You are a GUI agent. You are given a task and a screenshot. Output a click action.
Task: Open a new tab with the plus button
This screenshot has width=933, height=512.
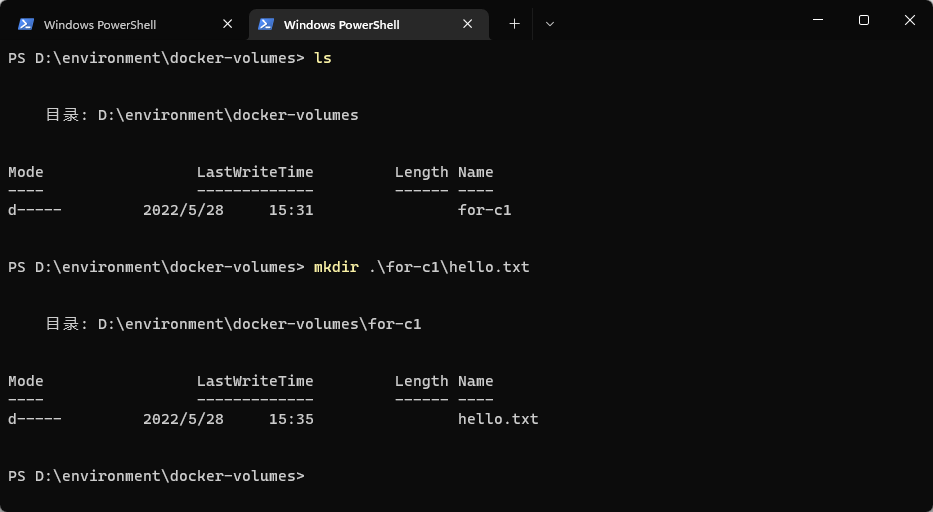514,23
